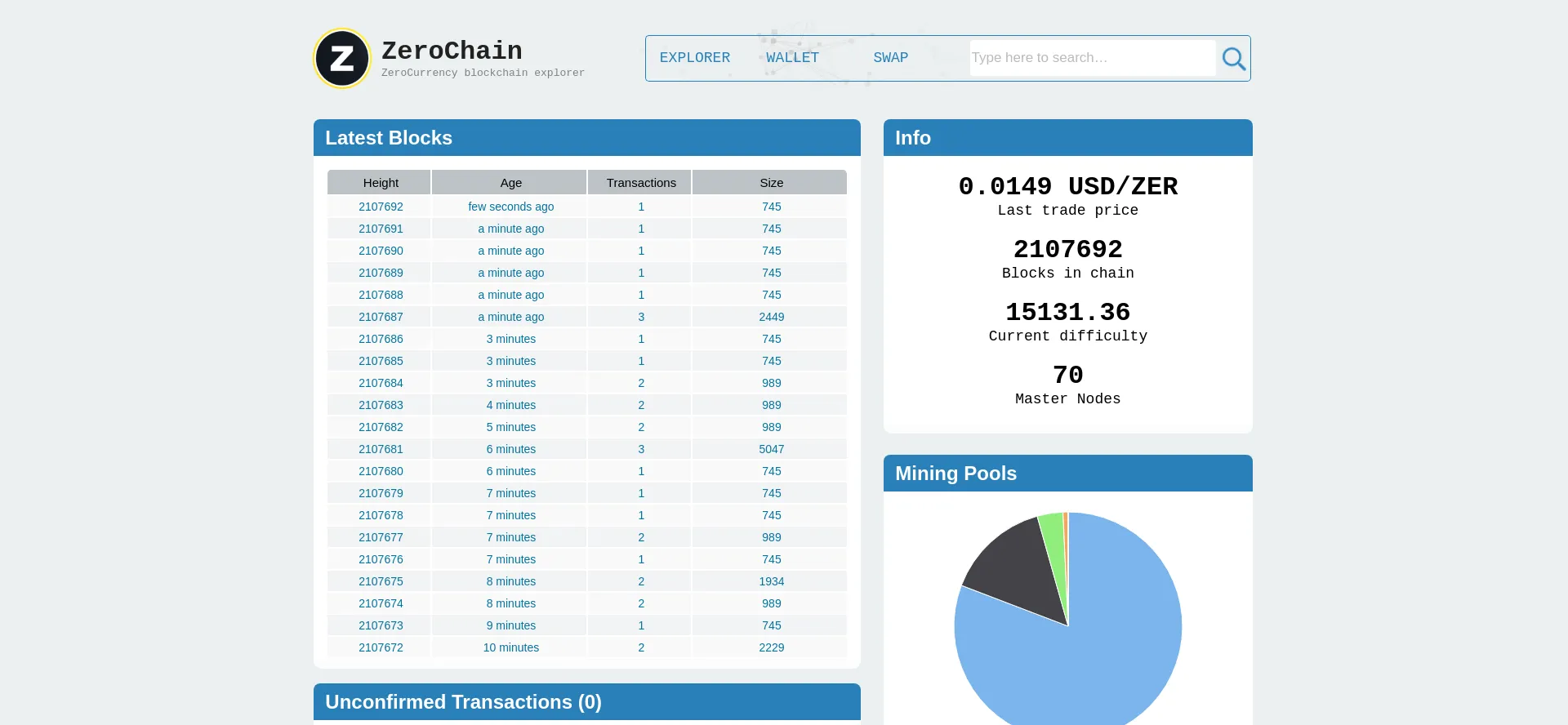The width and height of the screenshot is (1568, 725).
Task: Open block 2107686
Action: click(x=381, y=339)
